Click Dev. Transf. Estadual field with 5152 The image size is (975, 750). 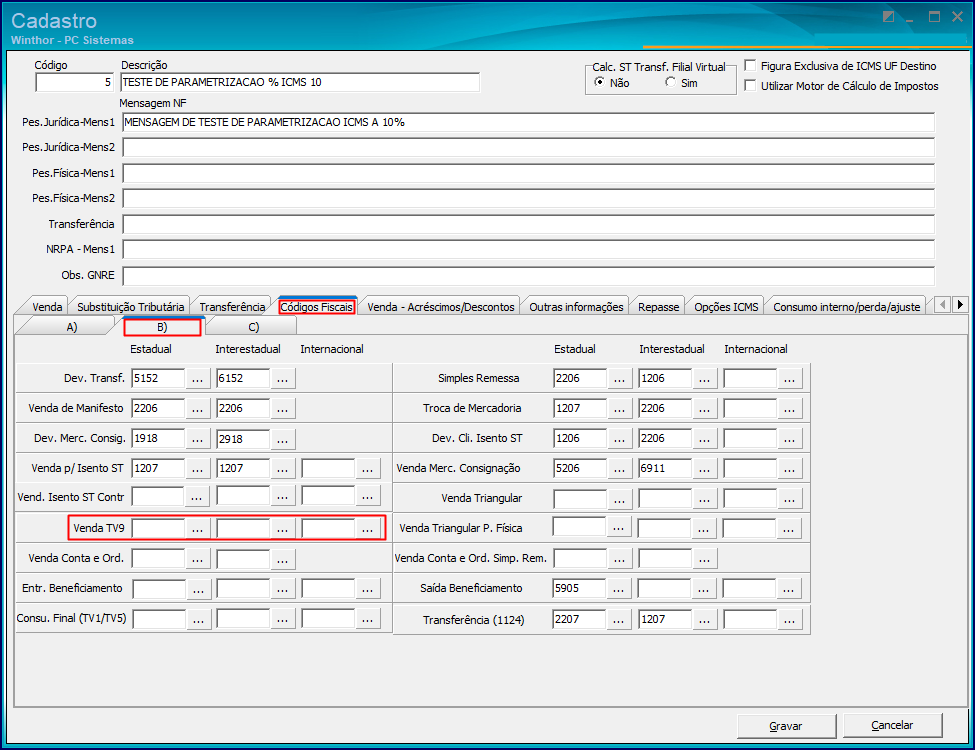click(x=158, y=378)
